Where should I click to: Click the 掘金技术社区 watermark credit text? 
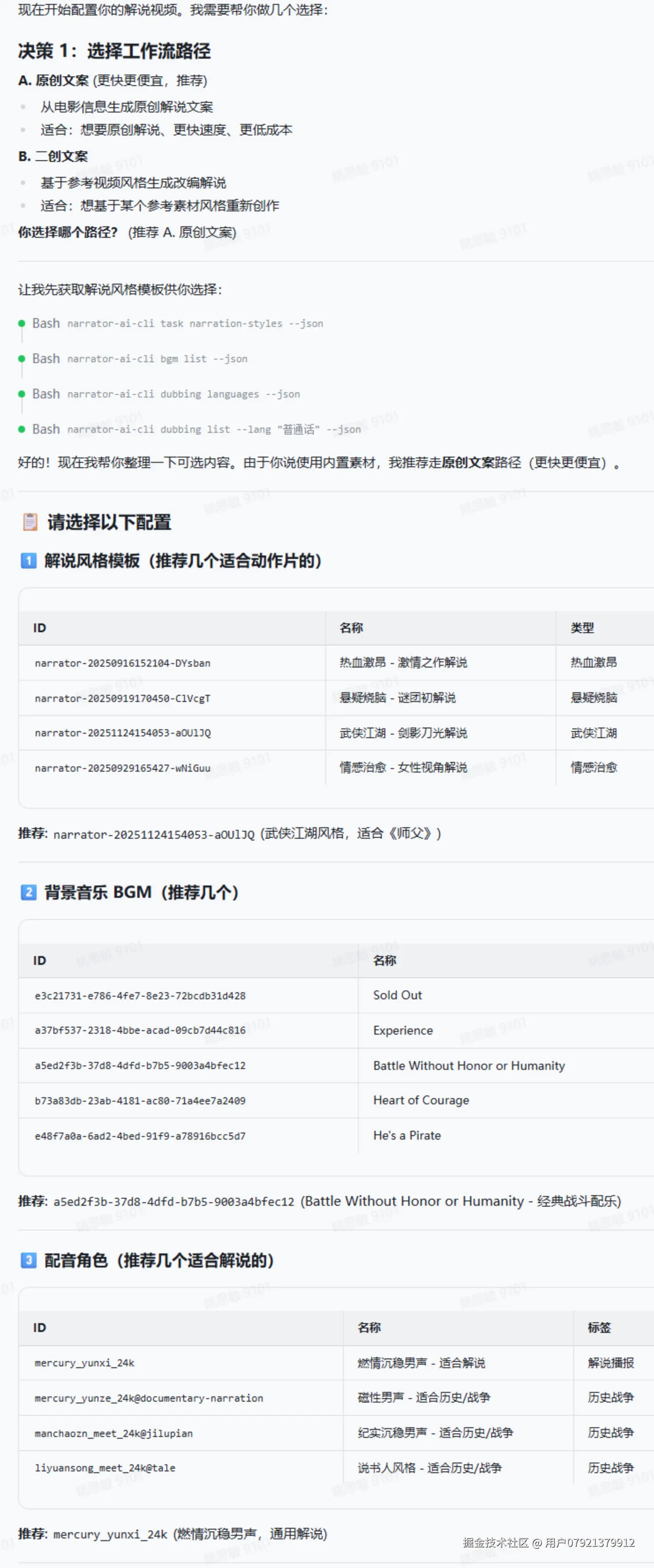point(549,1542)
